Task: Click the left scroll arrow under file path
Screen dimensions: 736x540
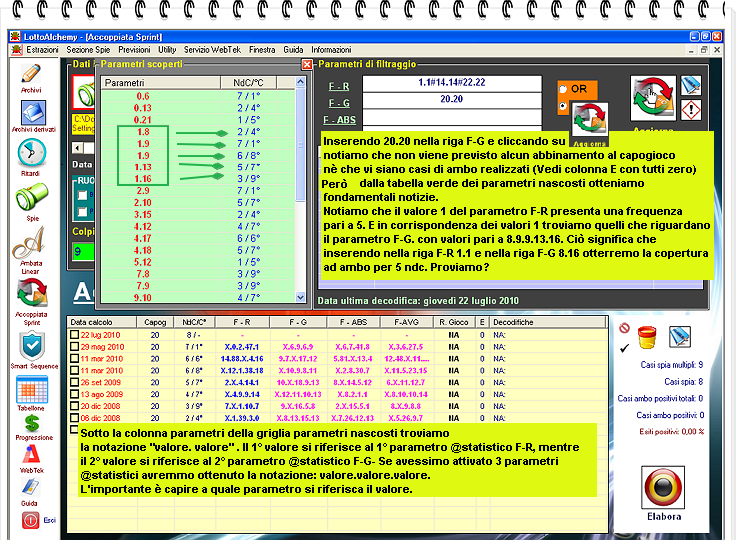Action: [x=77, y=148]
